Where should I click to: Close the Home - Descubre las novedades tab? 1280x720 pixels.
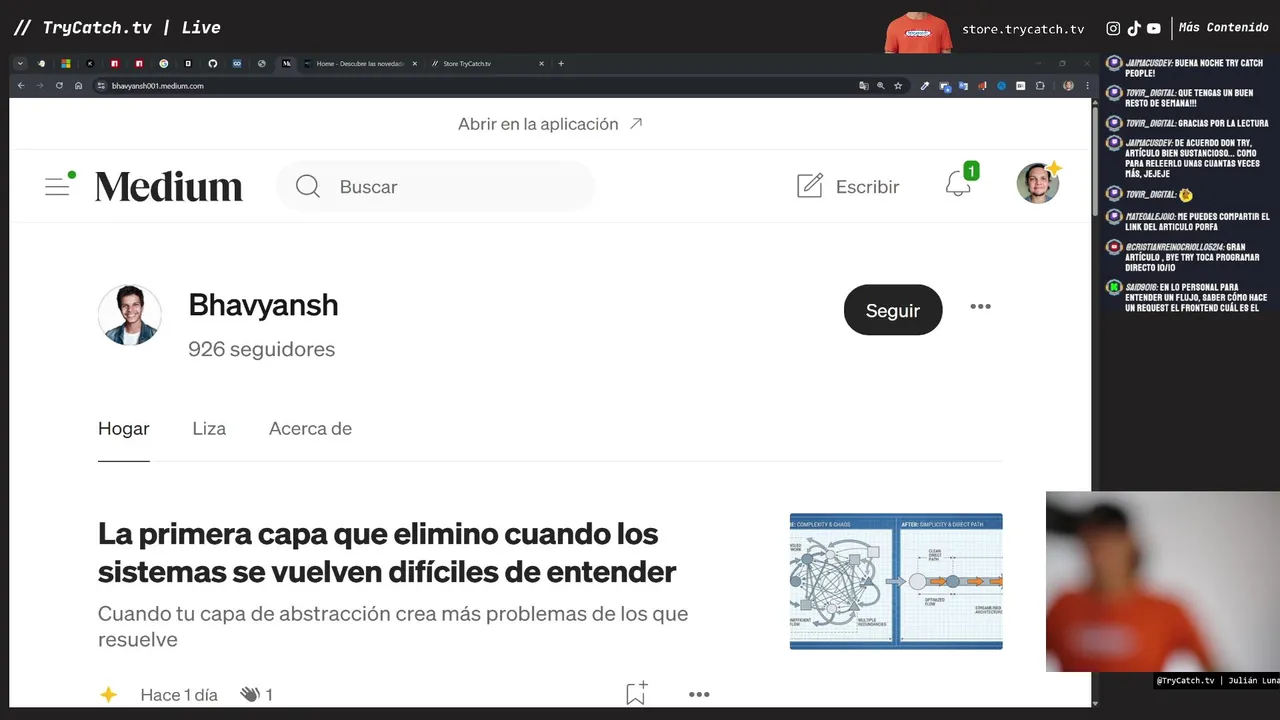coord(414,63)
